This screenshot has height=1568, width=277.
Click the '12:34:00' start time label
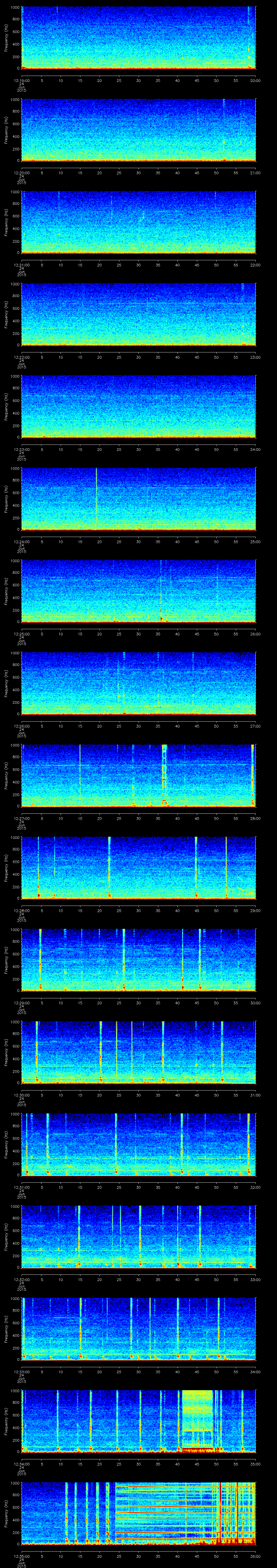click(x=21, y=1463)
